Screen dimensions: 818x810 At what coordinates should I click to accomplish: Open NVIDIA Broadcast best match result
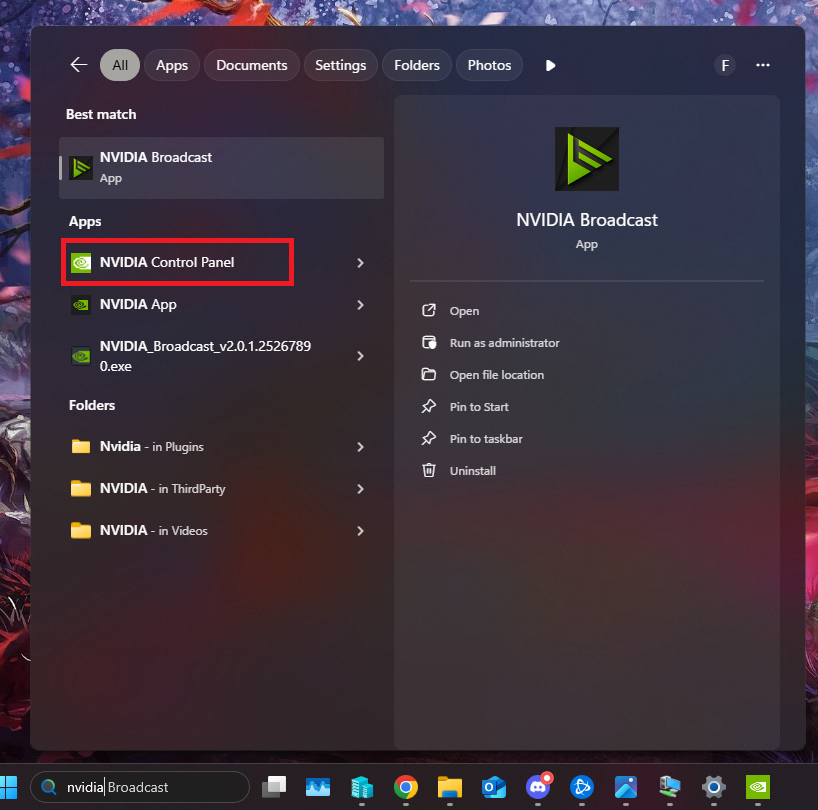click(x=222, y=167)
